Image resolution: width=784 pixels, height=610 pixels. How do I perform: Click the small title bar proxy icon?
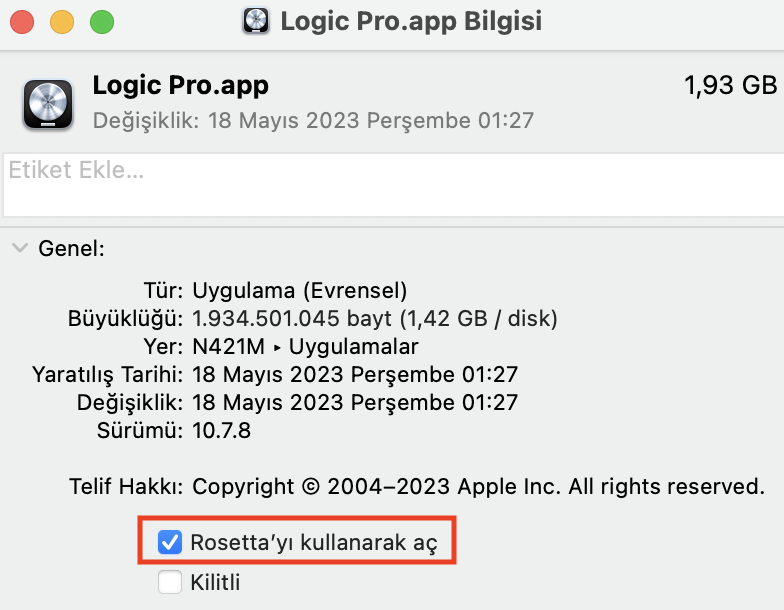coord(257,21)
